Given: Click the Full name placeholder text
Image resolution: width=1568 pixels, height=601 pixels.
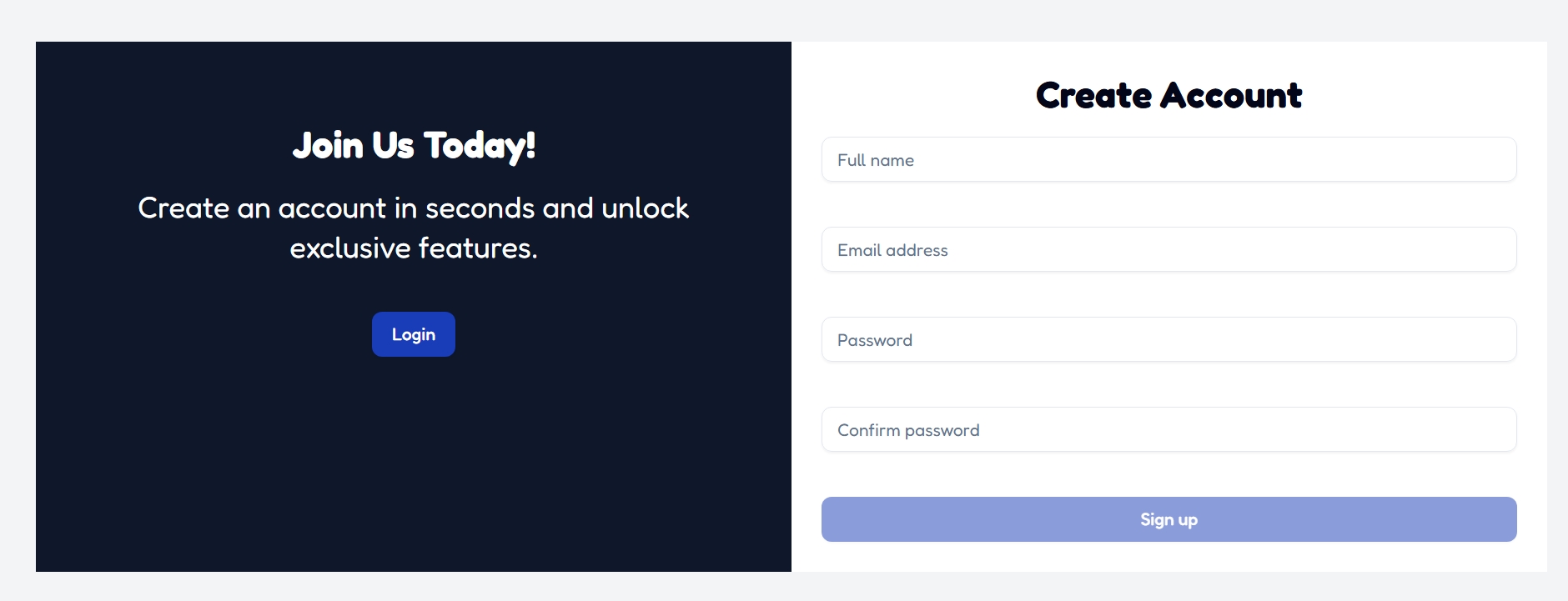Looking at the screenshot, I should pyautogui.click(x=876, y=160).
